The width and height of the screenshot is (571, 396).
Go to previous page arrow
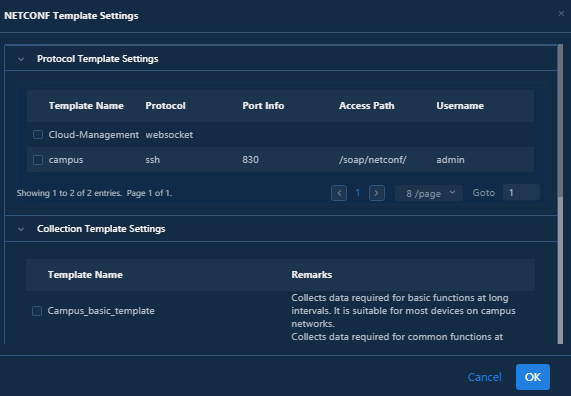tap(339, 193)
